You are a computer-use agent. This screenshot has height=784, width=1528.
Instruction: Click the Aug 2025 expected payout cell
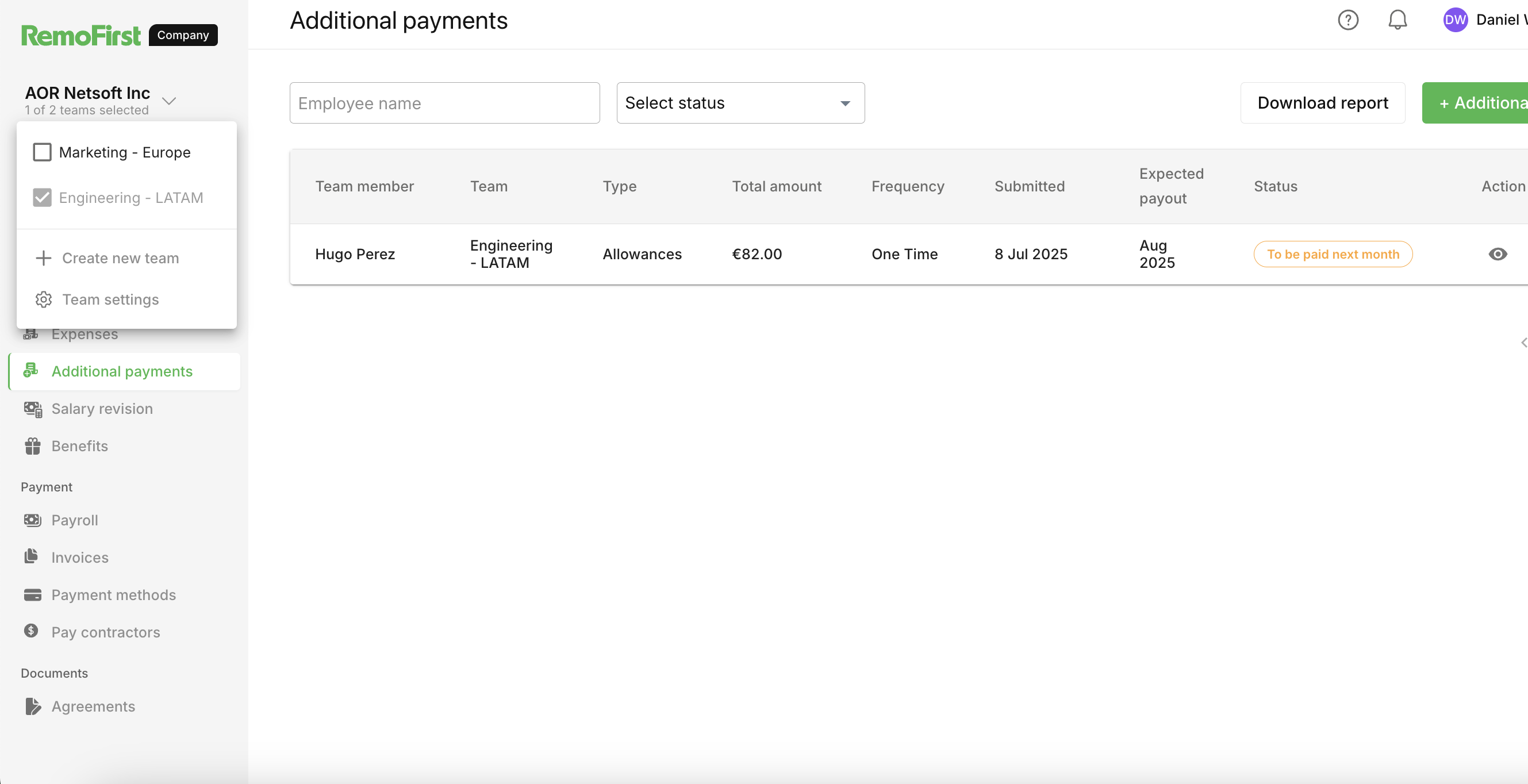click(1156, 254)
